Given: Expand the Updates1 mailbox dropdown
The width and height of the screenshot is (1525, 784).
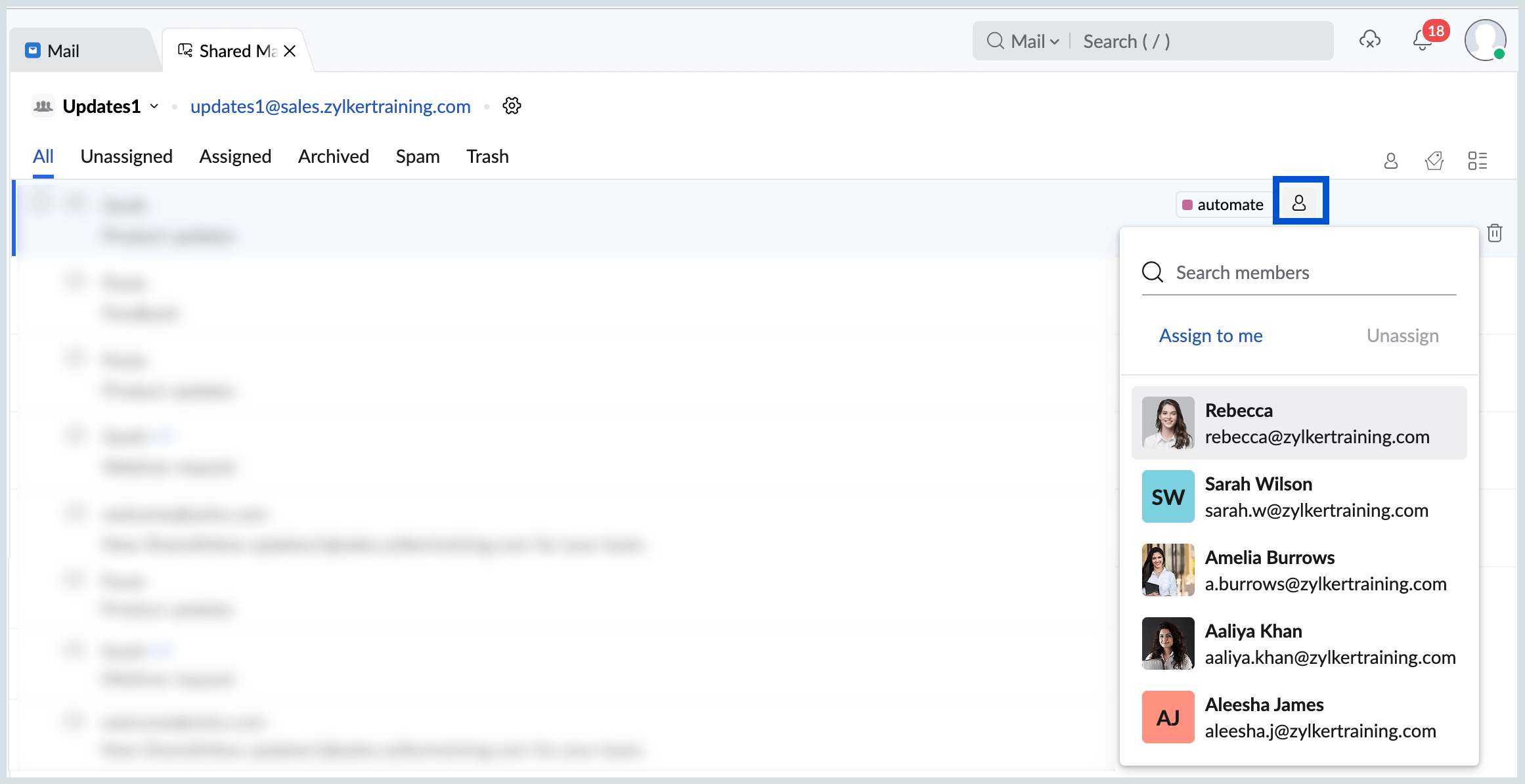Looking at the screenshot, I should [x=154, y=106].
